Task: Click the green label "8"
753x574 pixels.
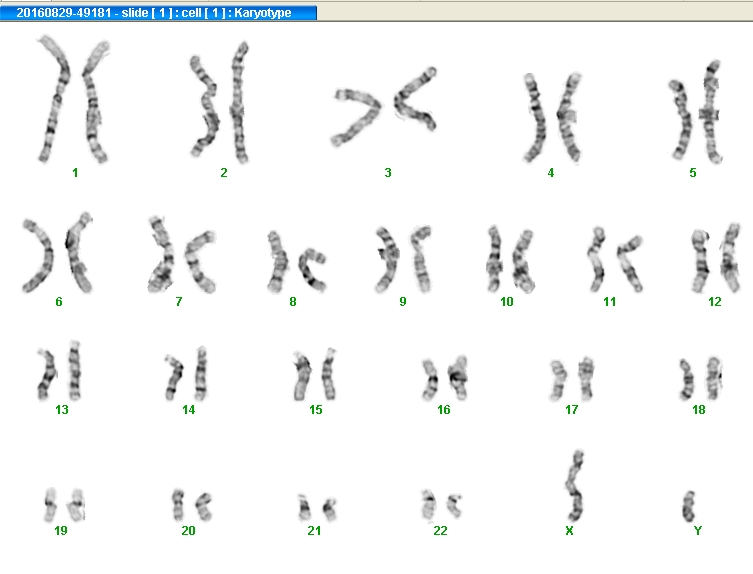Action: 293,302
